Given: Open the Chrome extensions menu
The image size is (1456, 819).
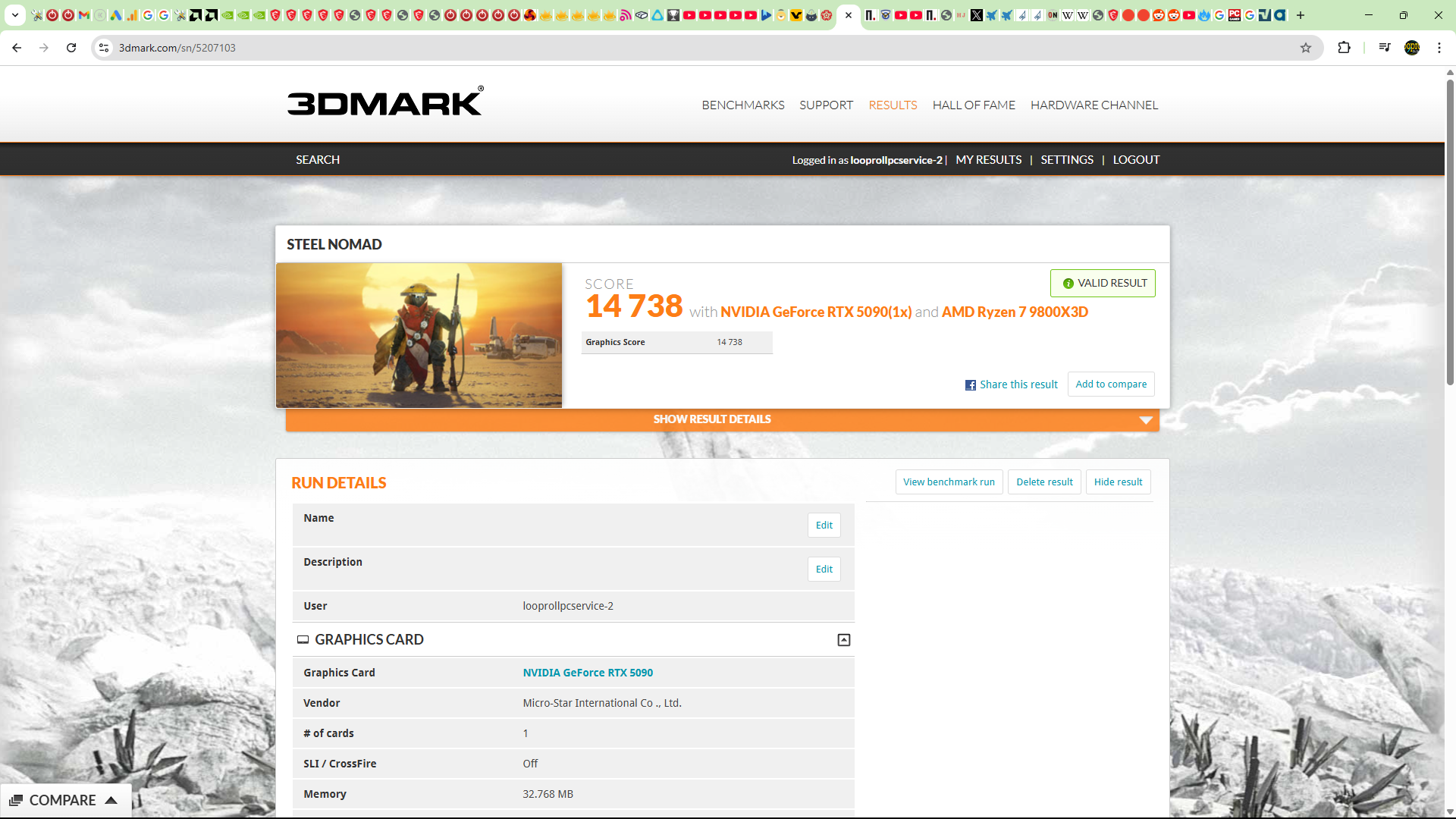Looking at the screenshot, I should pos(1344,48).
